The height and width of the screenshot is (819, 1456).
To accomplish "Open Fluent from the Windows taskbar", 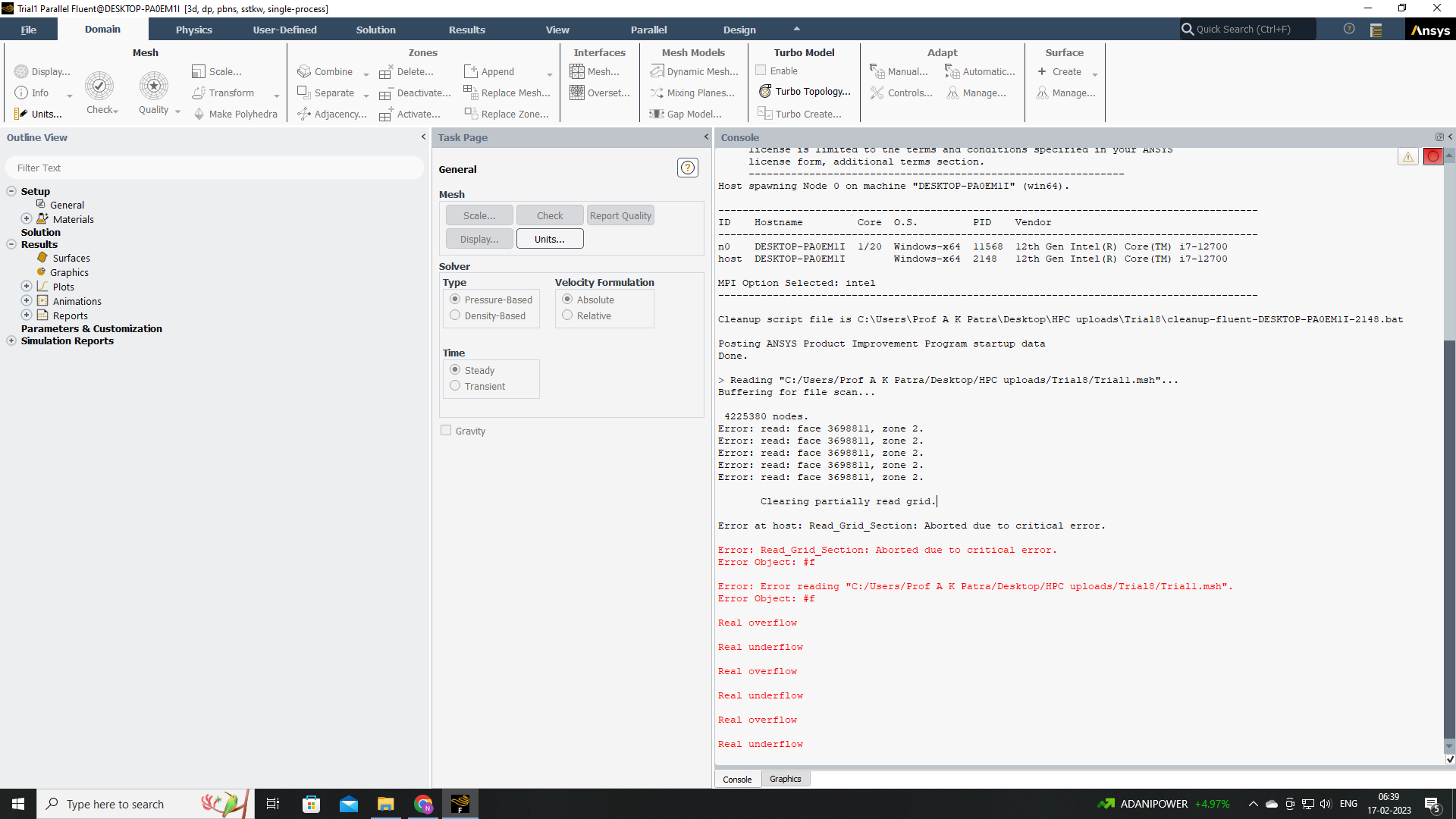I will coord(460,804).
